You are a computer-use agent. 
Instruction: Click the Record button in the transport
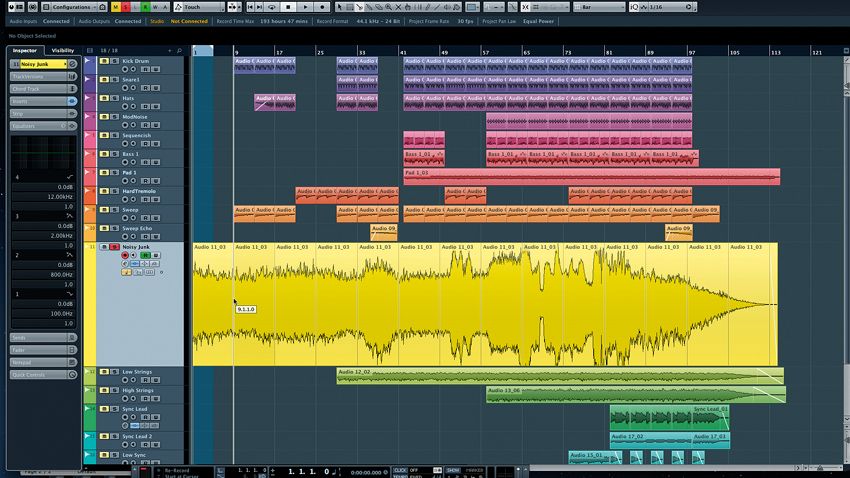click(321, 7)
